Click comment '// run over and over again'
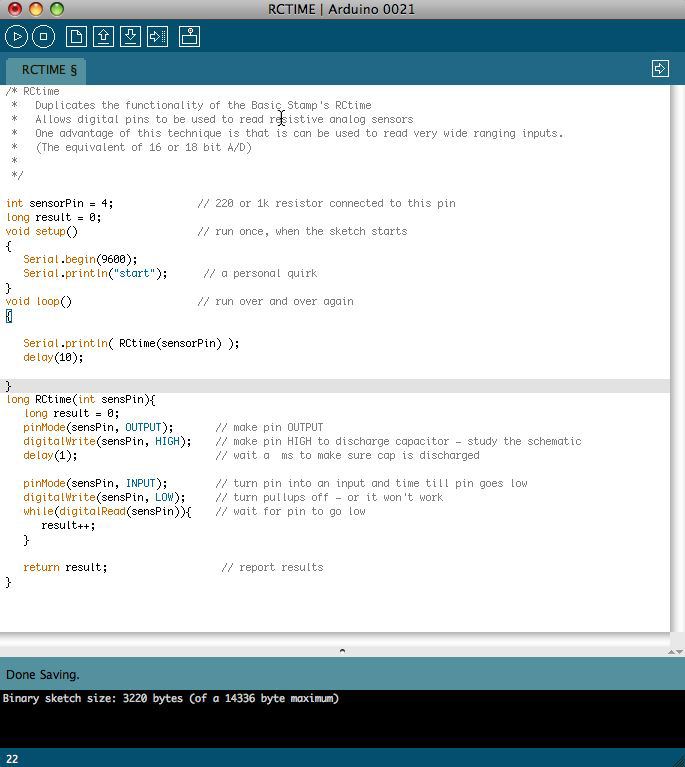This screenshot has height=767, width=685. pyautogui.click(x=275, y=301)
